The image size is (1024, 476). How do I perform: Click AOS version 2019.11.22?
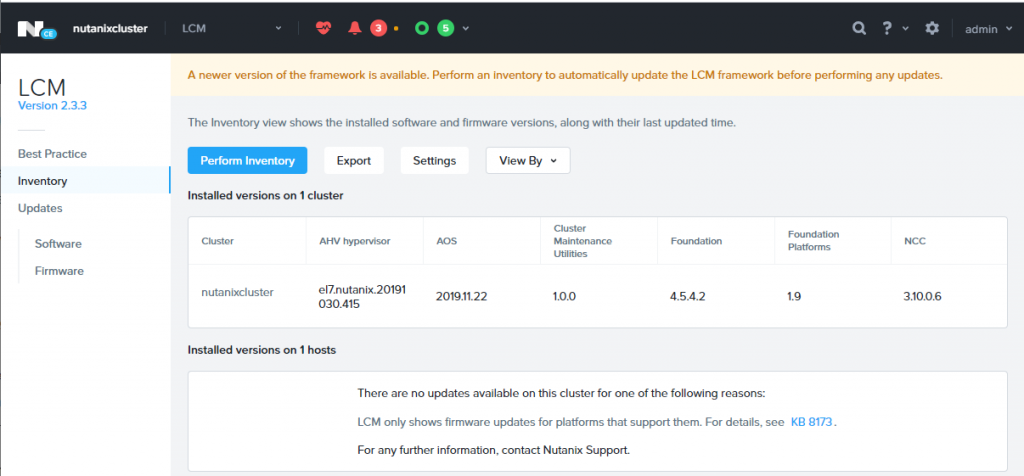[x=462, y=296]
